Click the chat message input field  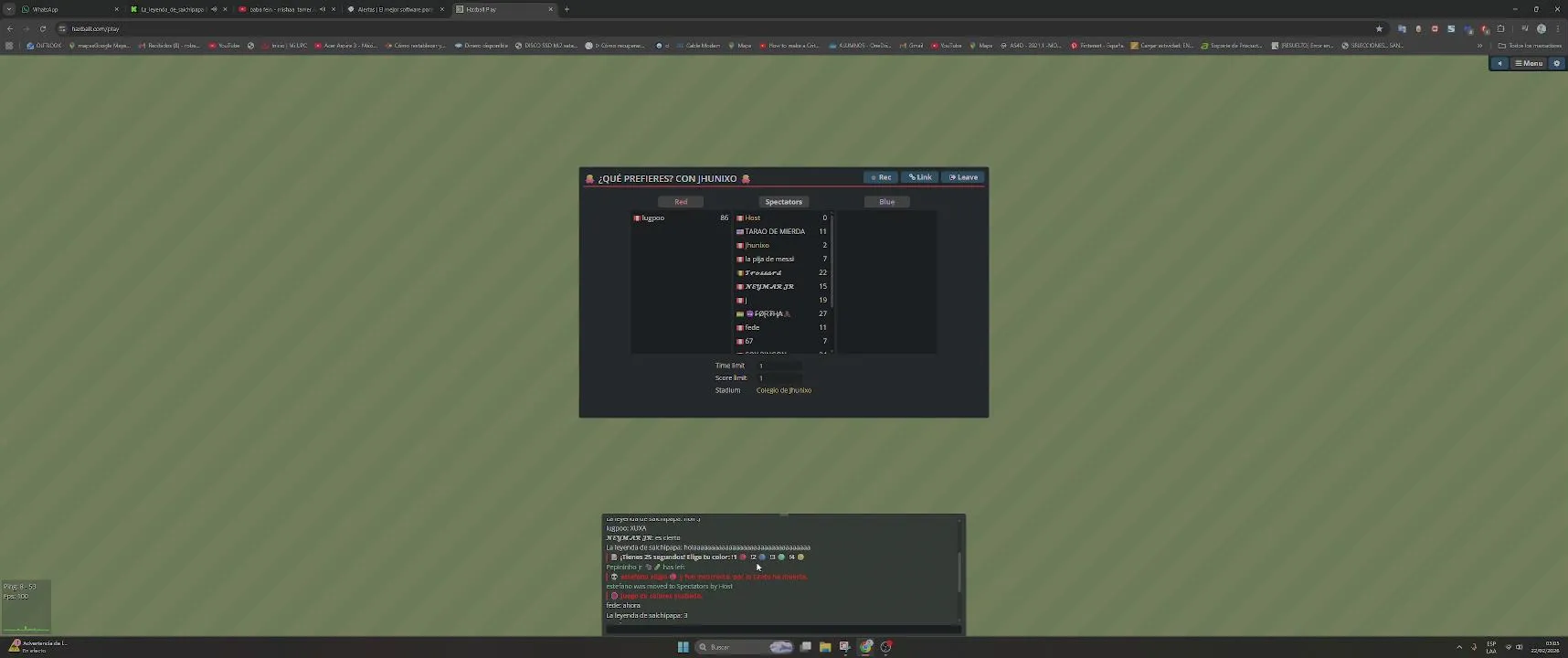point(782,628)
